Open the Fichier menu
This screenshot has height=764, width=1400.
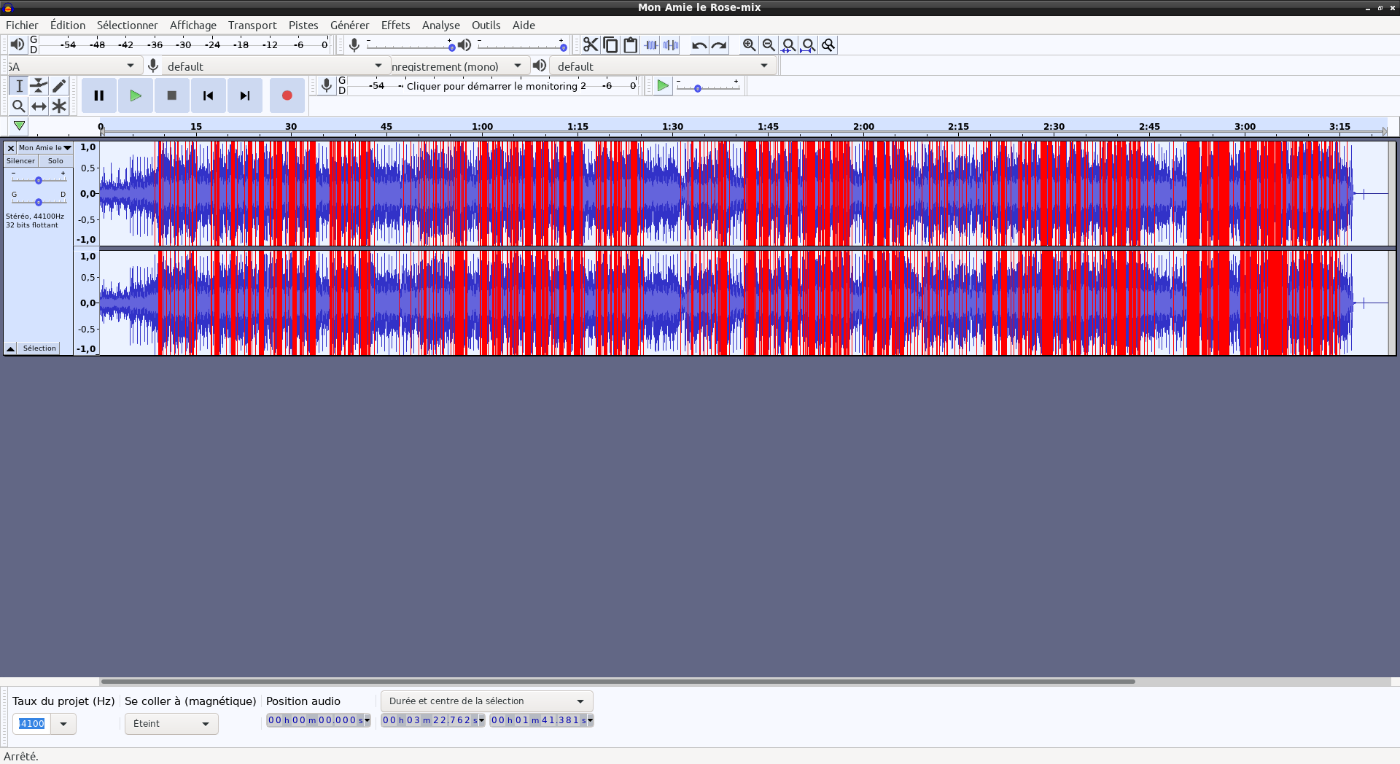[x=22, y=25]
